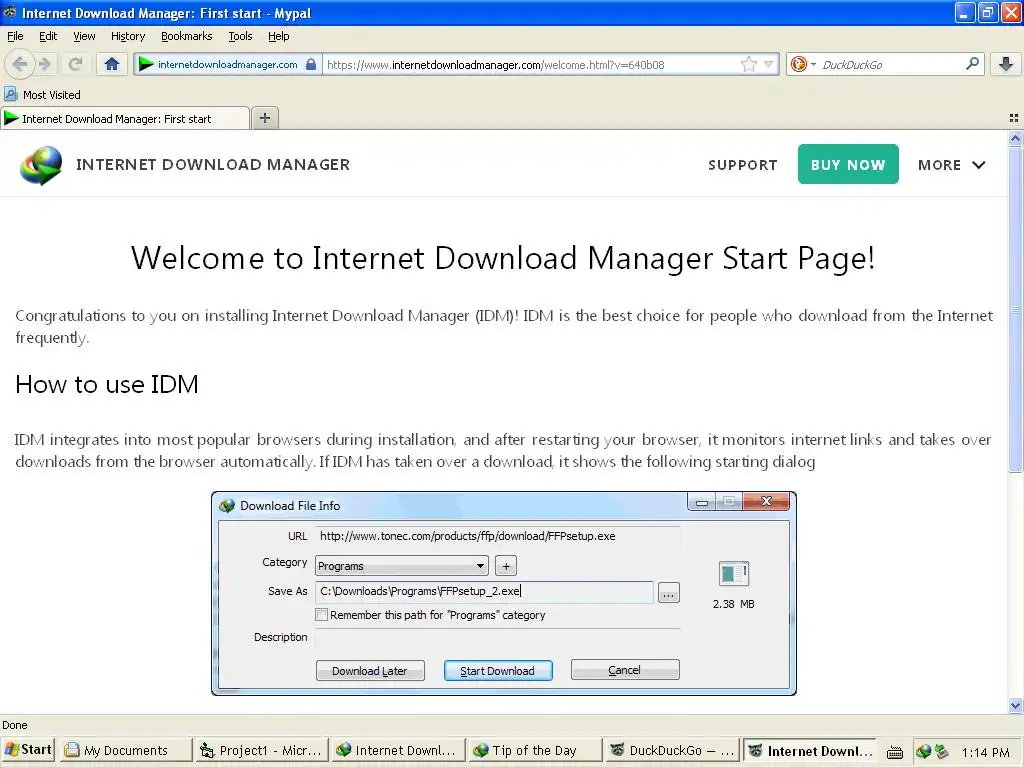Click the Forward arrow navigation button
The width and height of the screenshot is (1024, 768).
click(45, 64)
